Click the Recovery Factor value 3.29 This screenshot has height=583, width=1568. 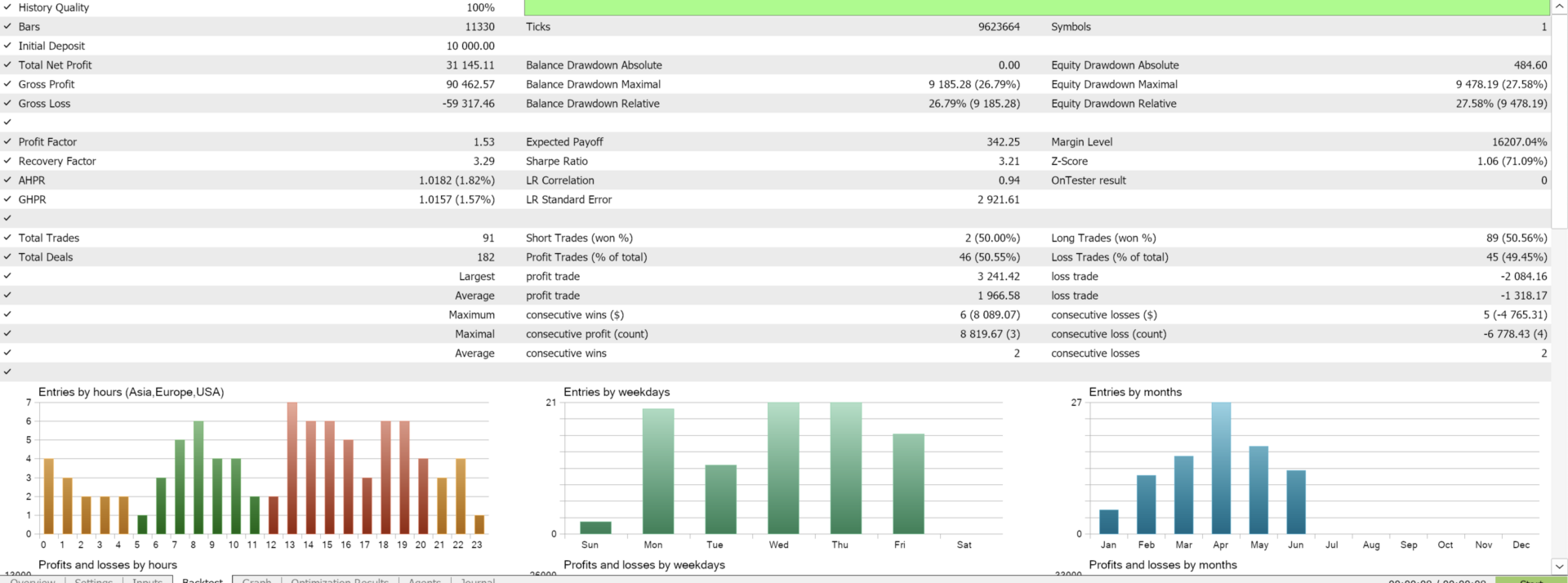click(484, 161)
